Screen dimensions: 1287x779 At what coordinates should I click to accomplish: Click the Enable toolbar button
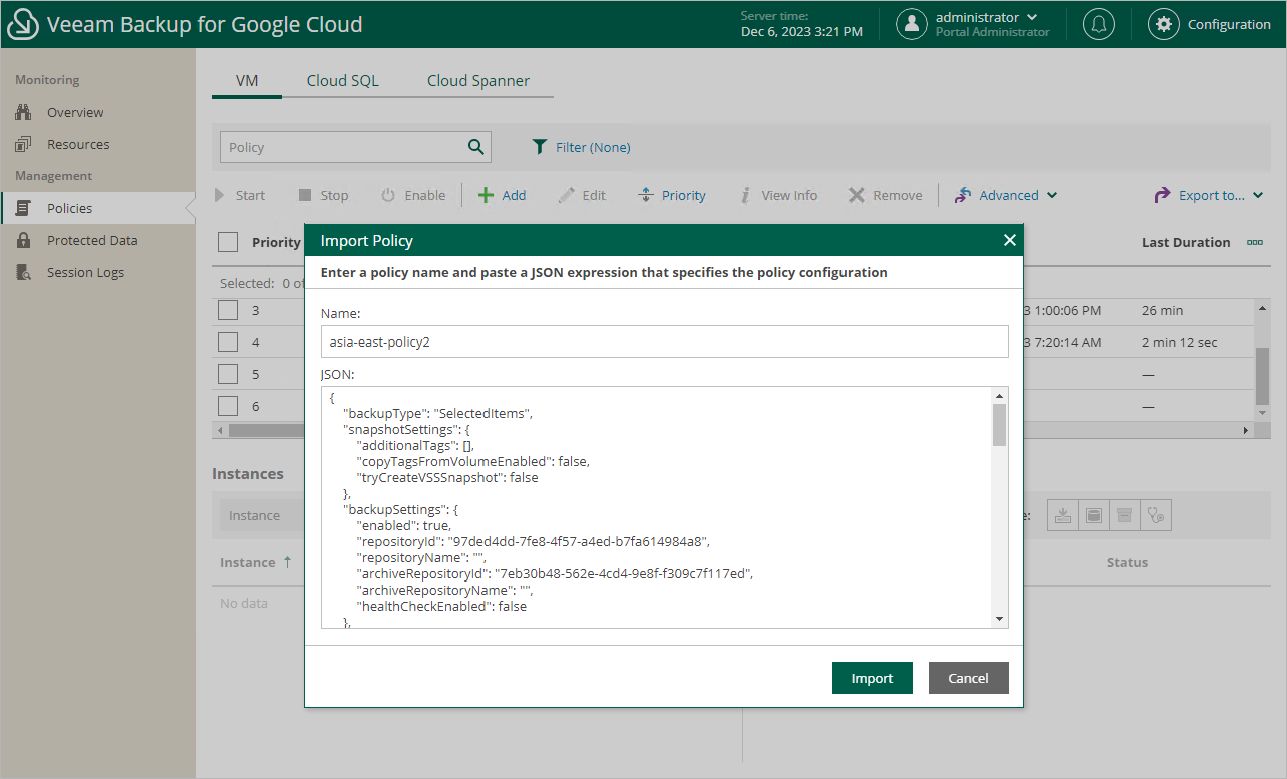pyautogui.click(x=413, y=195)
